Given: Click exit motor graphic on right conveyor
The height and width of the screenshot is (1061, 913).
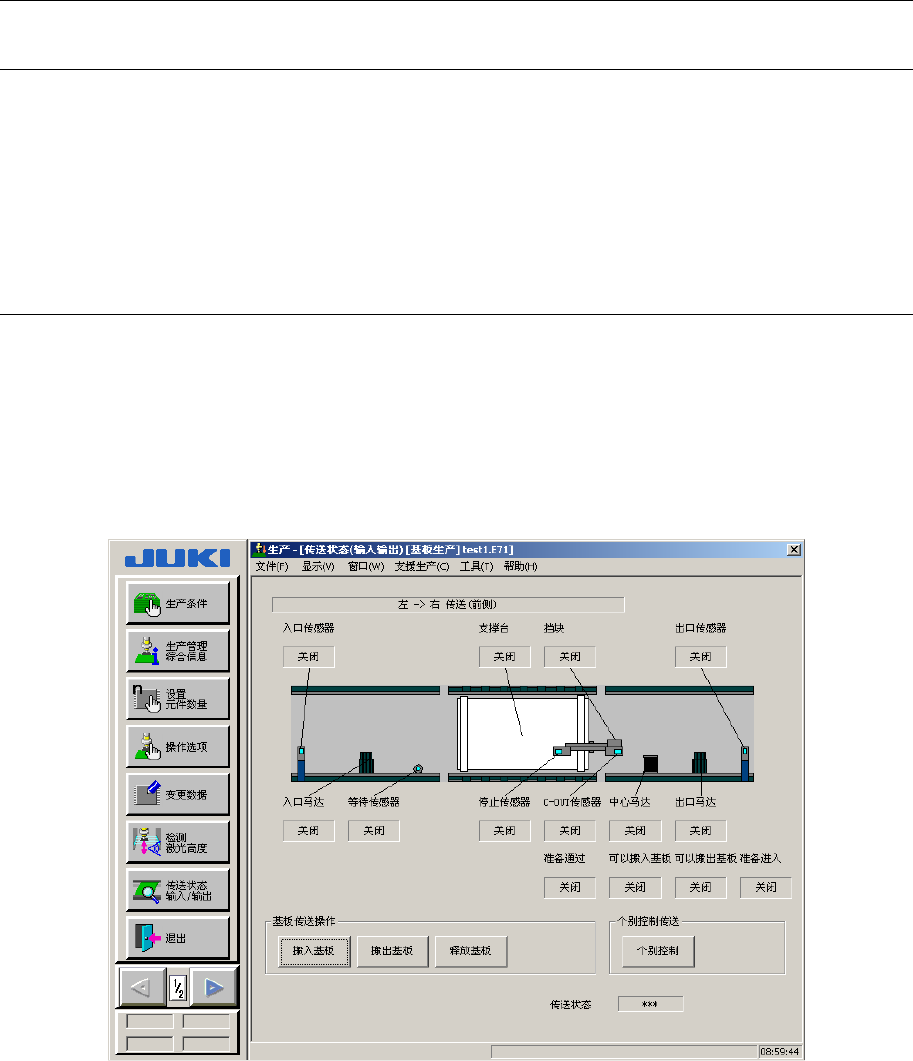Looking at the screenshot, I should (699, 763).
